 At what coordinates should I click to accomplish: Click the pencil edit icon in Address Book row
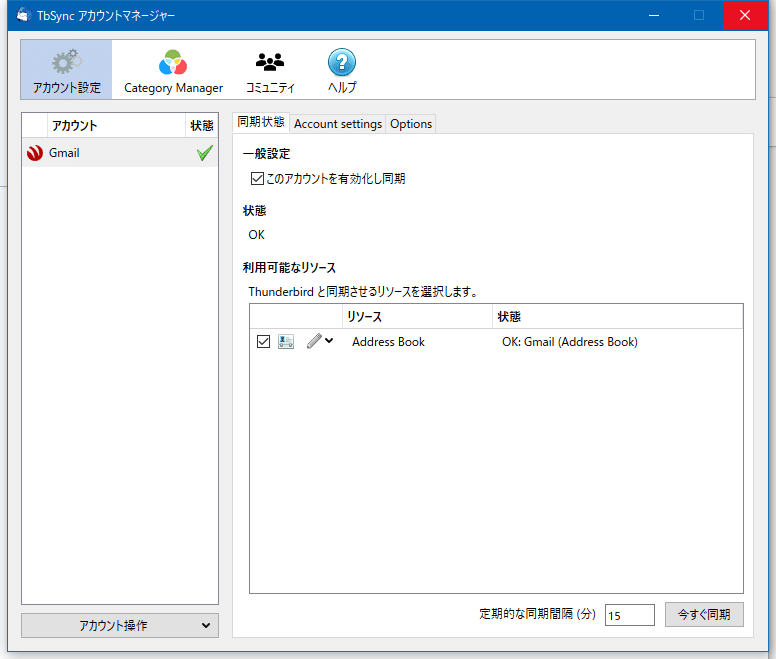[x=314, y=341]
